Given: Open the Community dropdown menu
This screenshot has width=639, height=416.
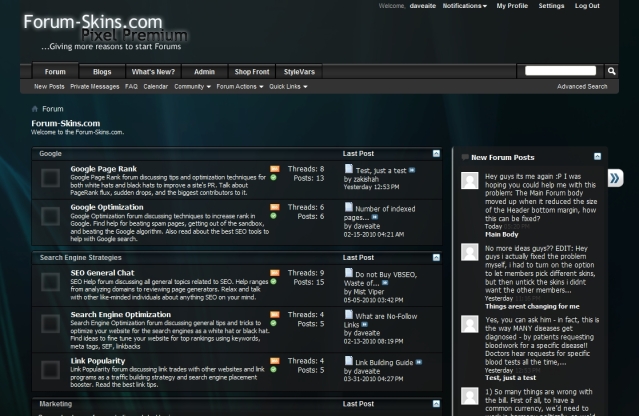Looking at the screenshot, I should point(192,86).
